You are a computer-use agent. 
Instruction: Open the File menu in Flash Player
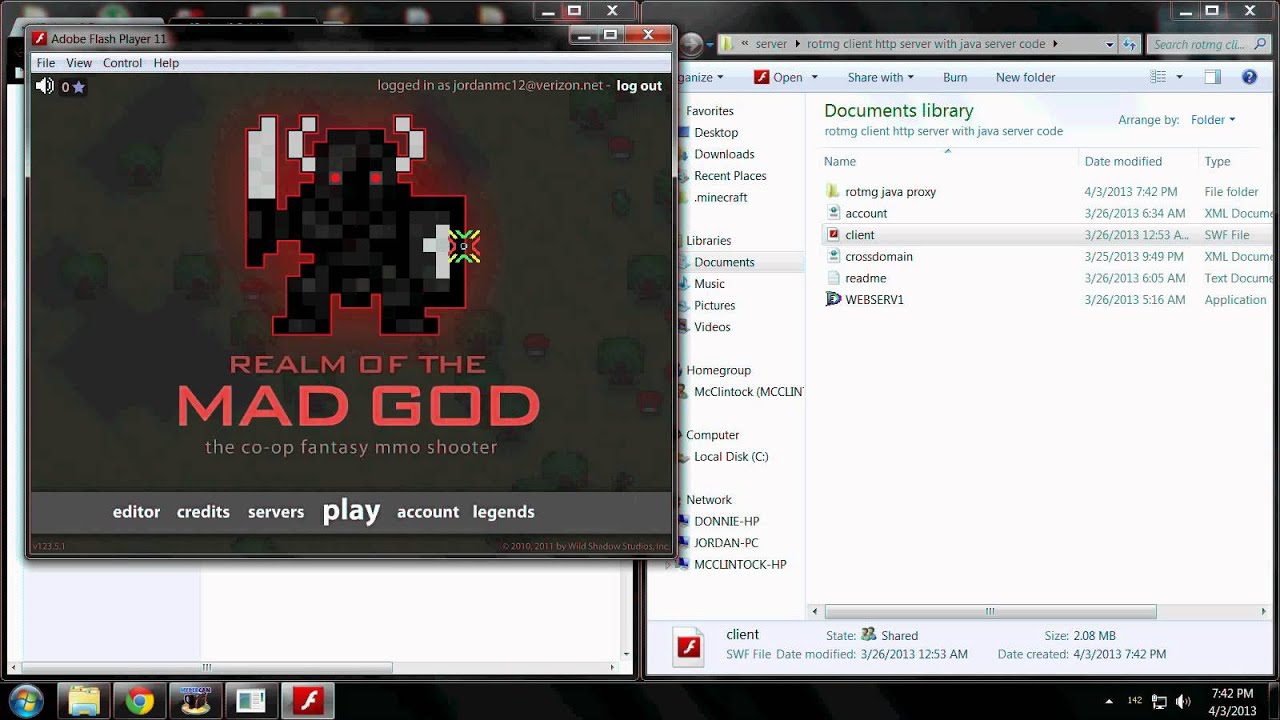46,62
